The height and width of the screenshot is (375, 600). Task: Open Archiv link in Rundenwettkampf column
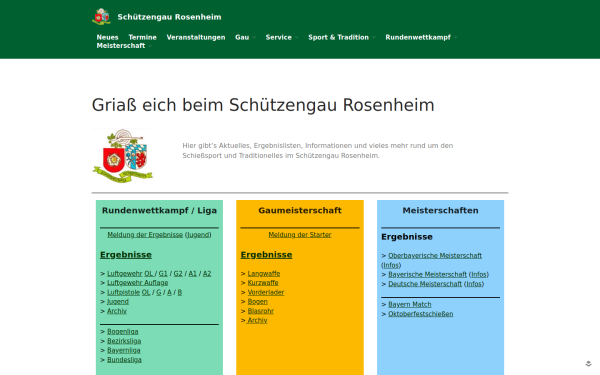pos(117,311)
